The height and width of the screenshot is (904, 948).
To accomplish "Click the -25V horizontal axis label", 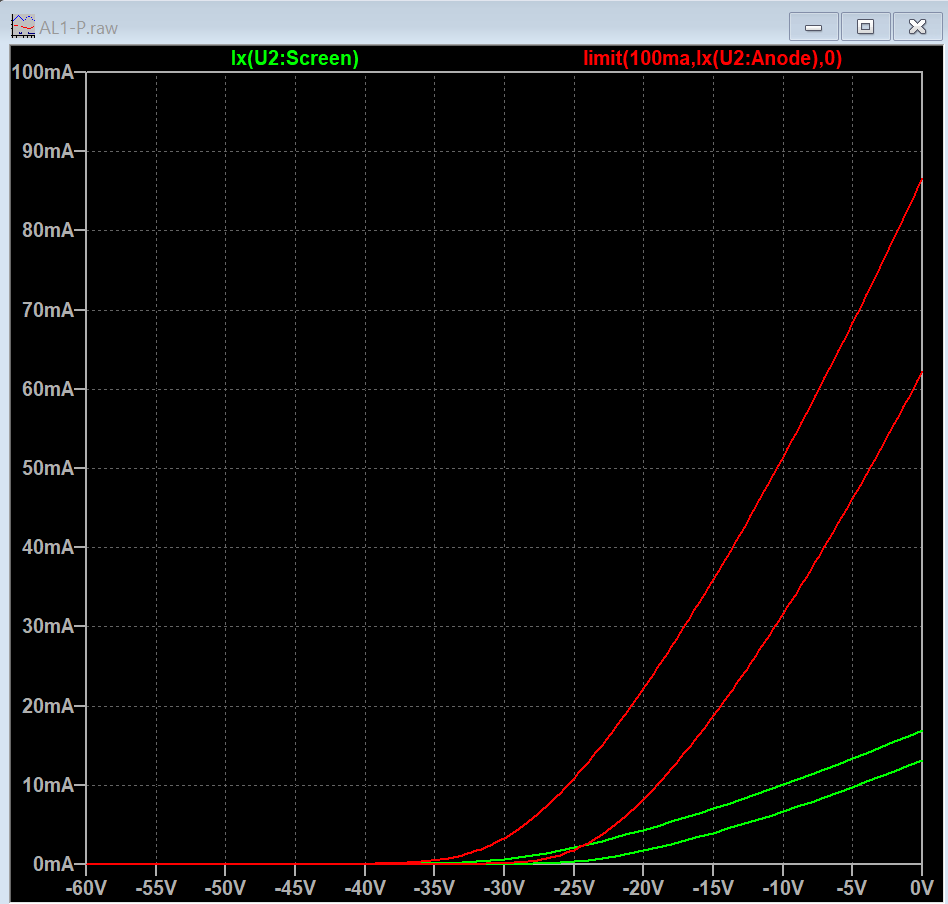I will click(x=574, y=888).
